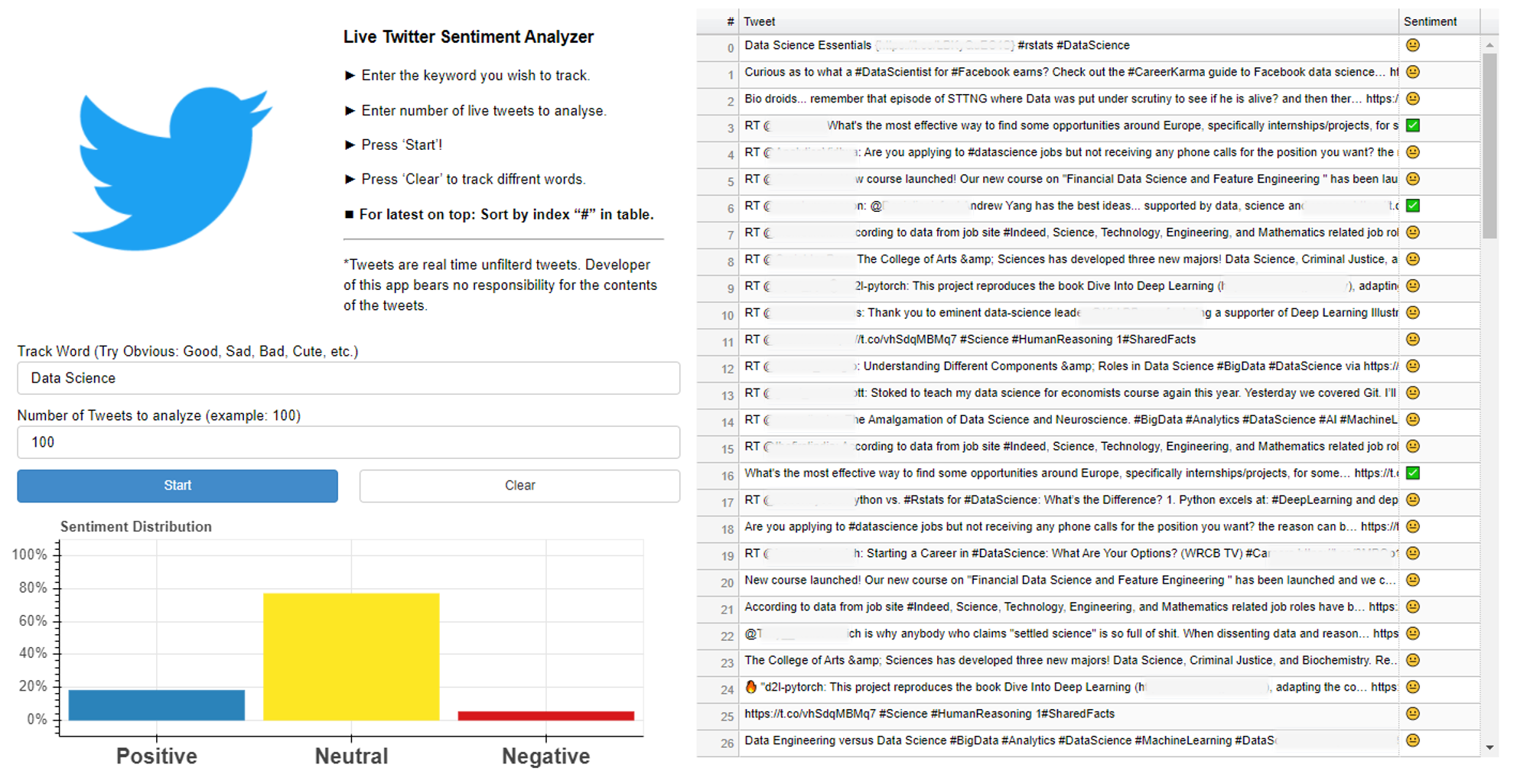
Task: Focus the Number of Tweets input field
Action: pos(349,442)
